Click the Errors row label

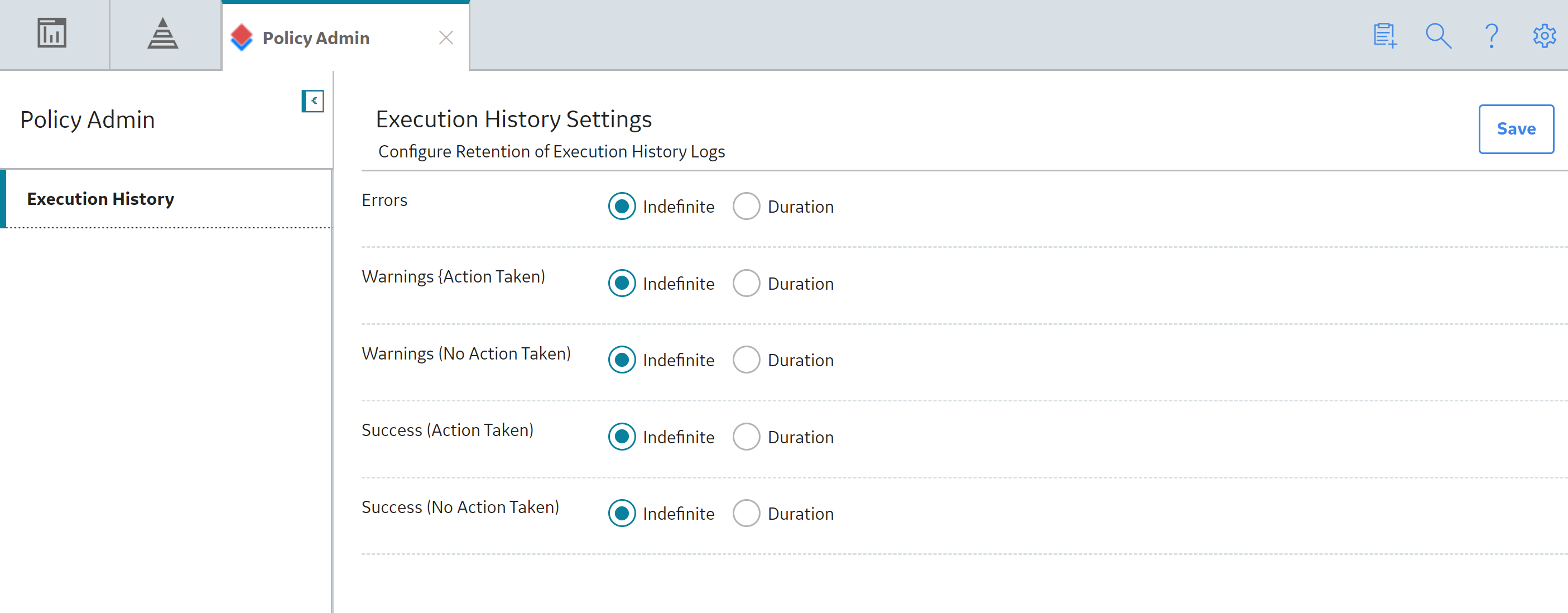point(384,200)
